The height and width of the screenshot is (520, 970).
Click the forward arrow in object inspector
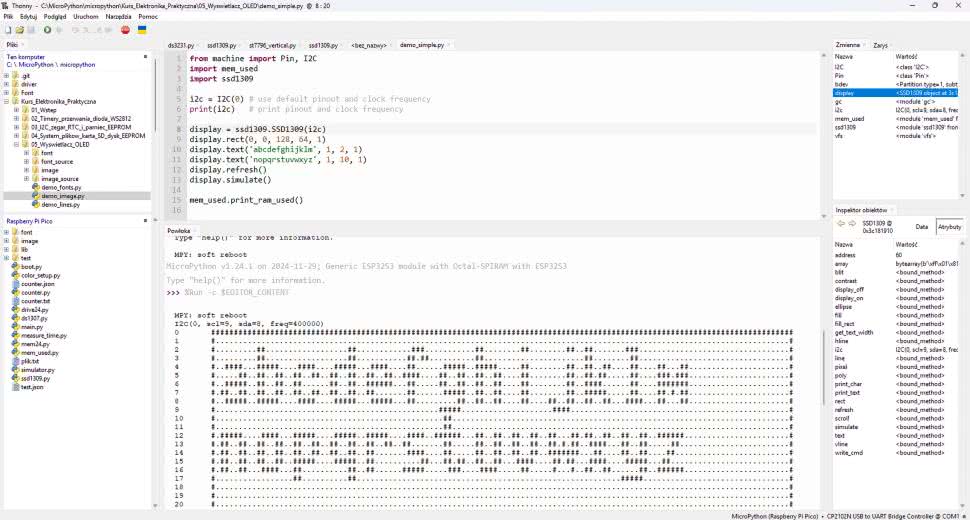[x=853, y=227]
